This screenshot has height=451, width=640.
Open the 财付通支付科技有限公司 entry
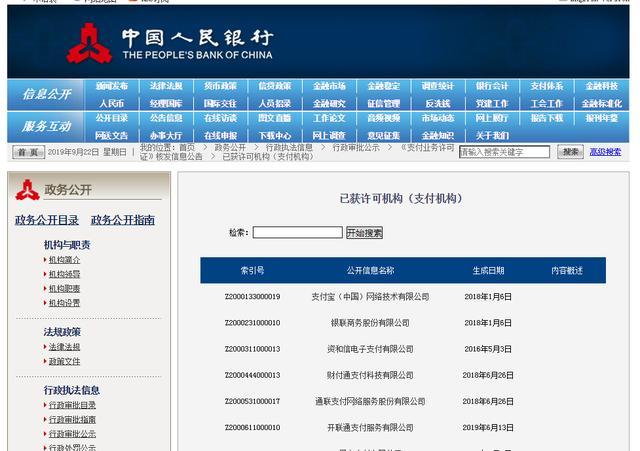click(x=370, y=375)
